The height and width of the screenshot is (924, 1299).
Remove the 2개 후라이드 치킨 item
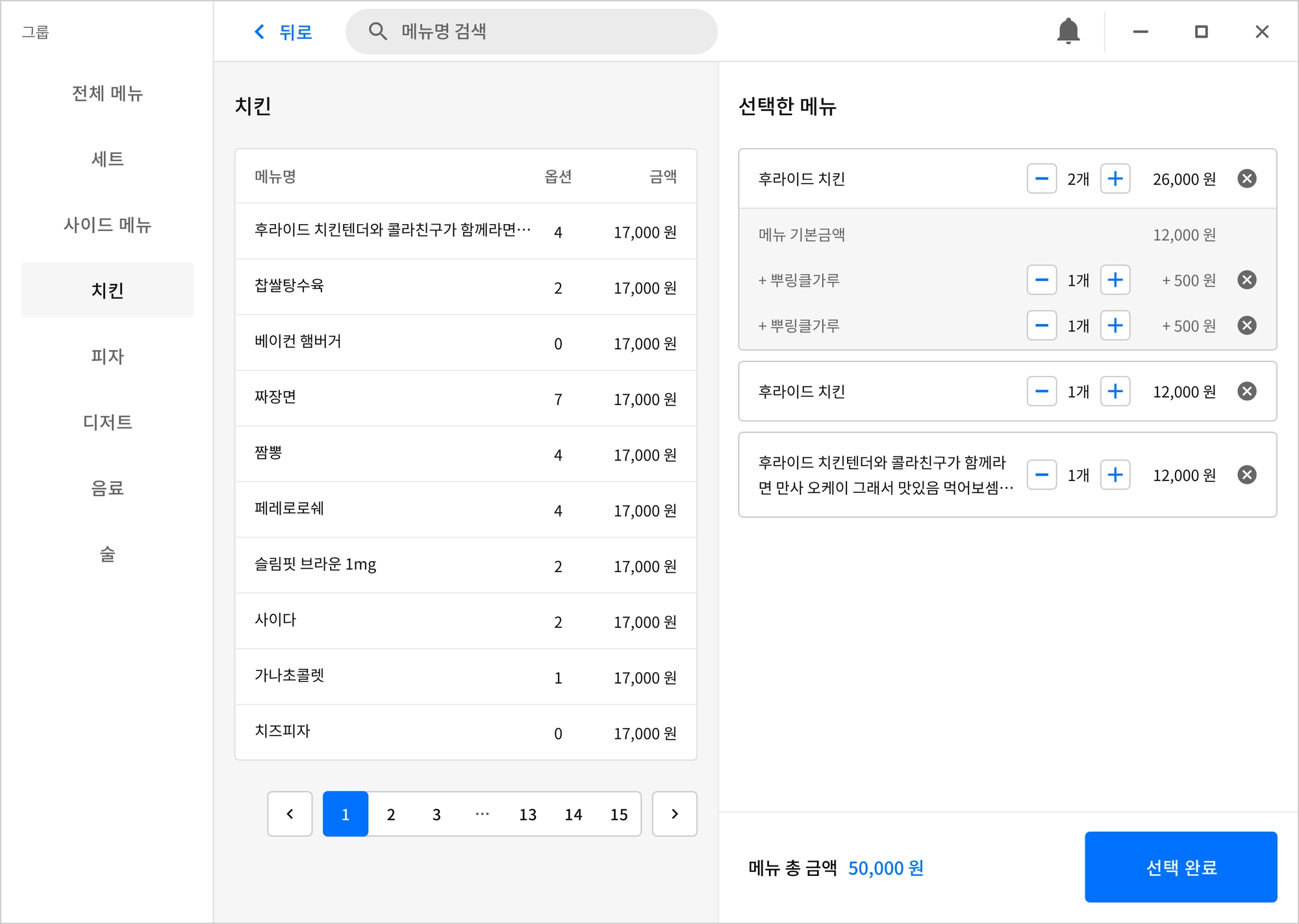1246,179
